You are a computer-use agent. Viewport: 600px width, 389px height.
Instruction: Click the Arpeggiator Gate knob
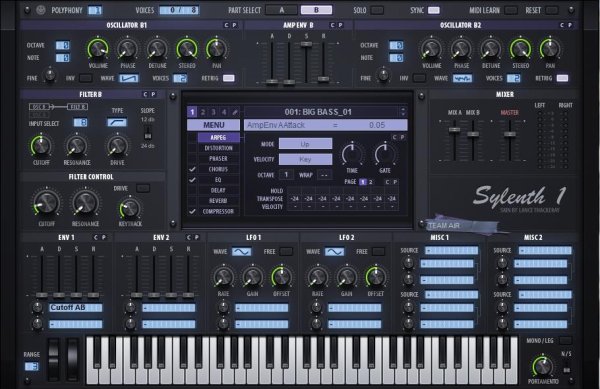[x=385, y=154]
